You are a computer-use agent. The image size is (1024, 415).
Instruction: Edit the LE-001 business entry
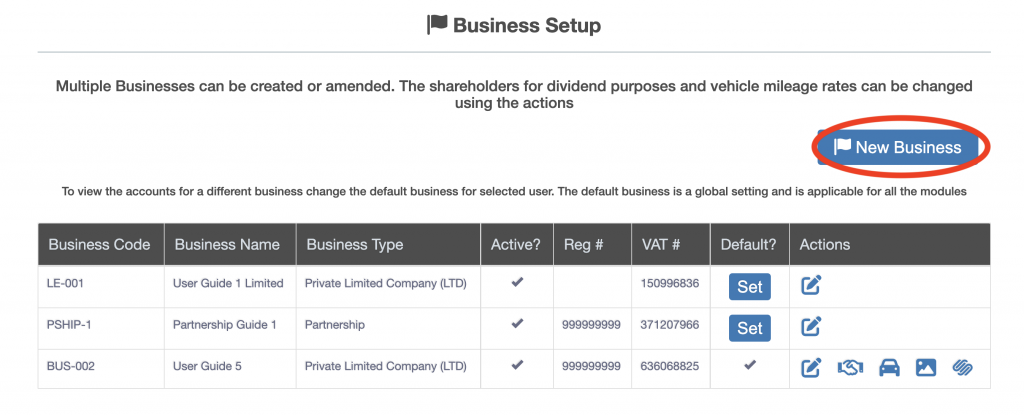point(812,286)
